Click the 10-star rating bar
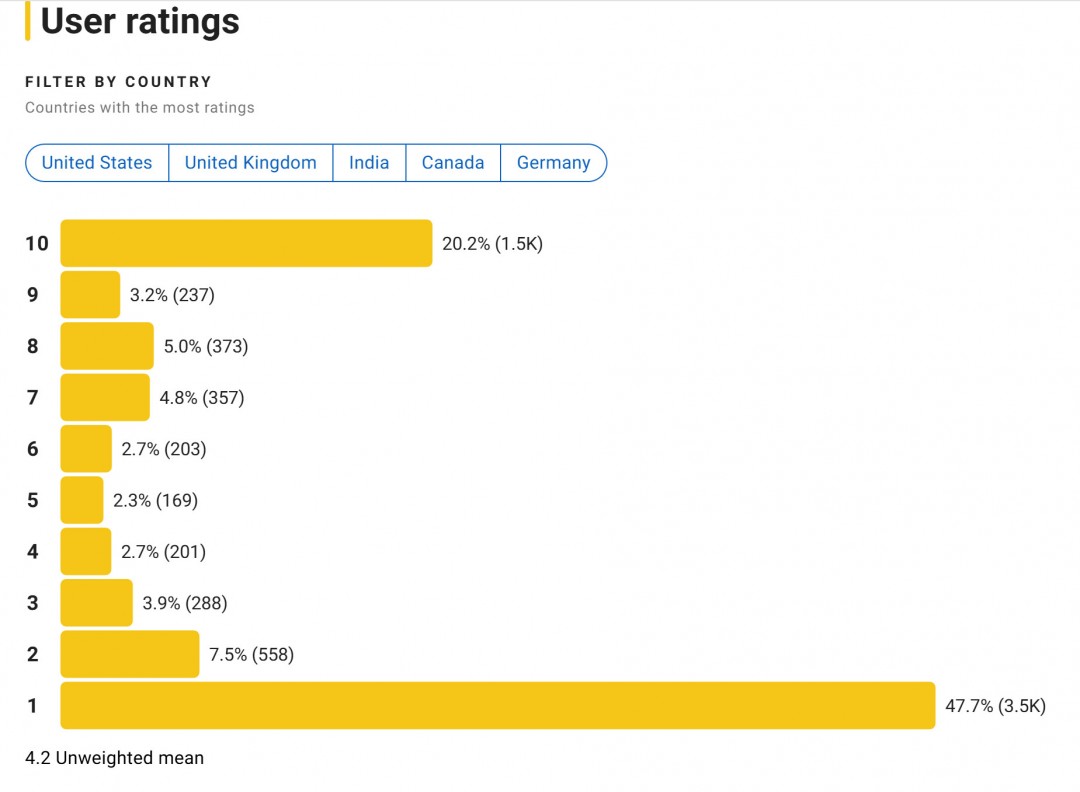Screen dimensions: 1080x792 (246, 243)
